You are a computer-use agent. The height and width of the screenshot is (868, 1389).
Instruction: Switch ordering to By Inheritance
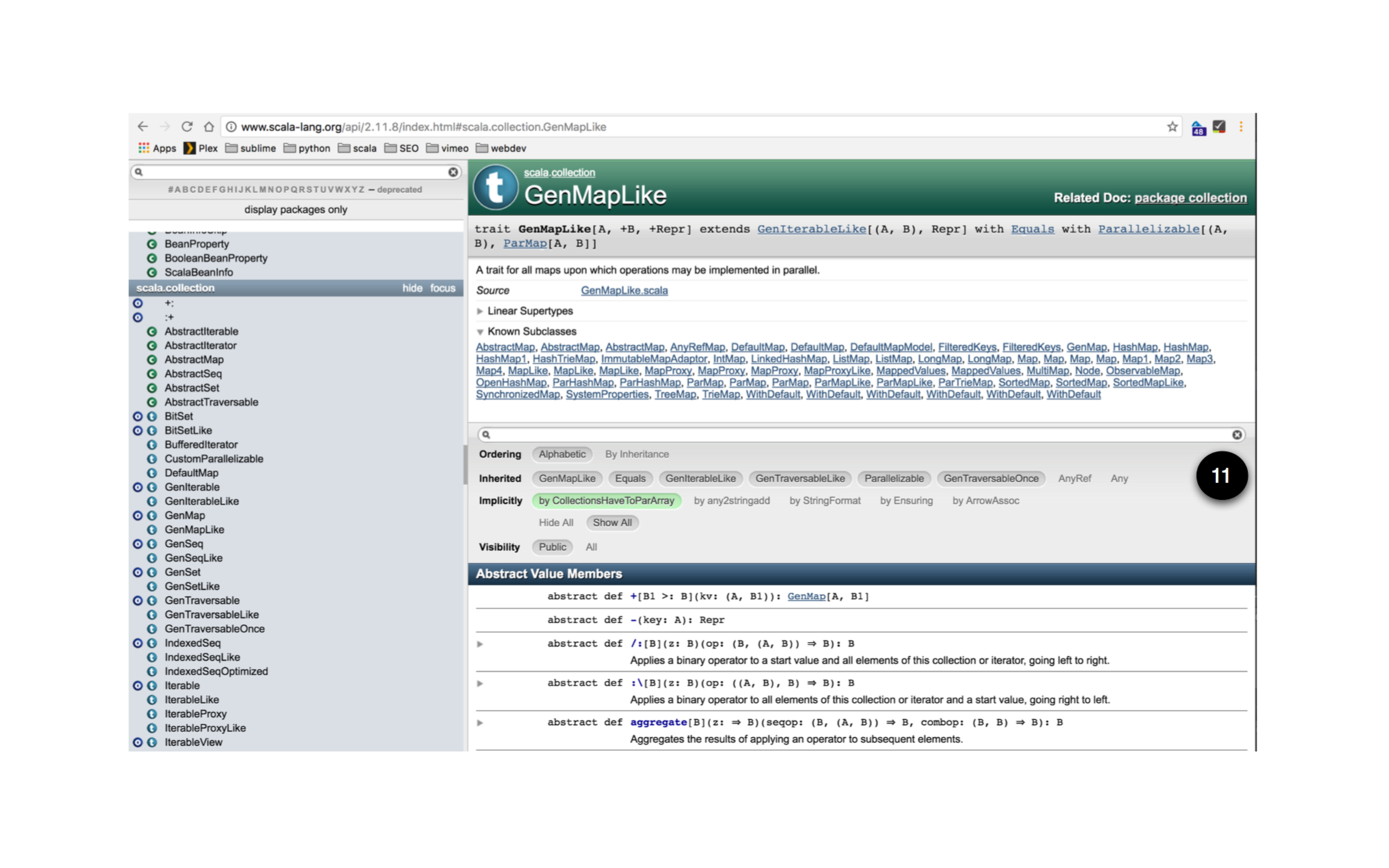coord(636,454)
